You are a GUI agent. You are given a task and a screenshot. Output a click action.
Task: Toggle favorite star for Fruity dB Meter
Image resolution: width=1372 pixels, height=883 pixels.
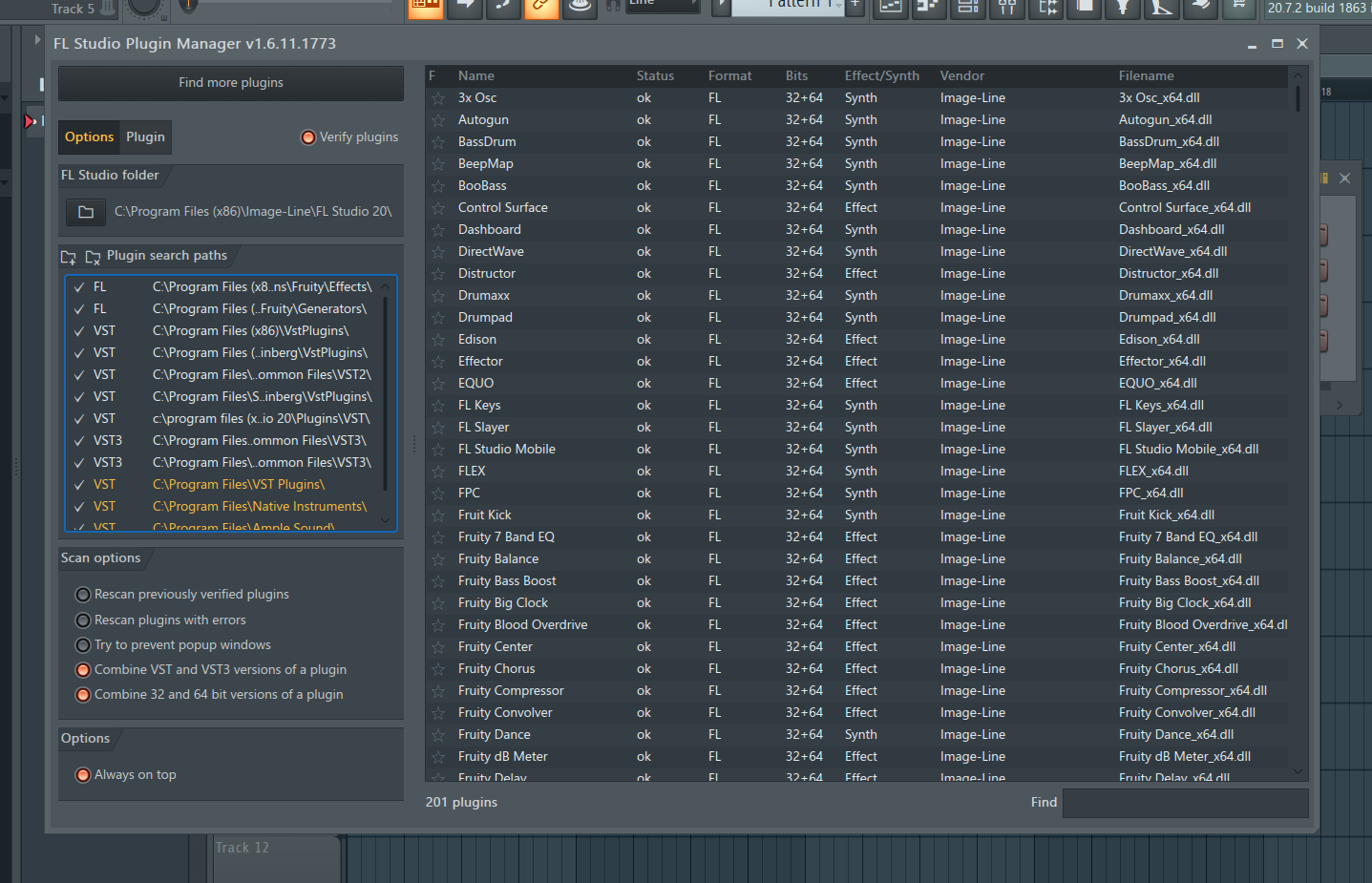(x=438, y=757)
